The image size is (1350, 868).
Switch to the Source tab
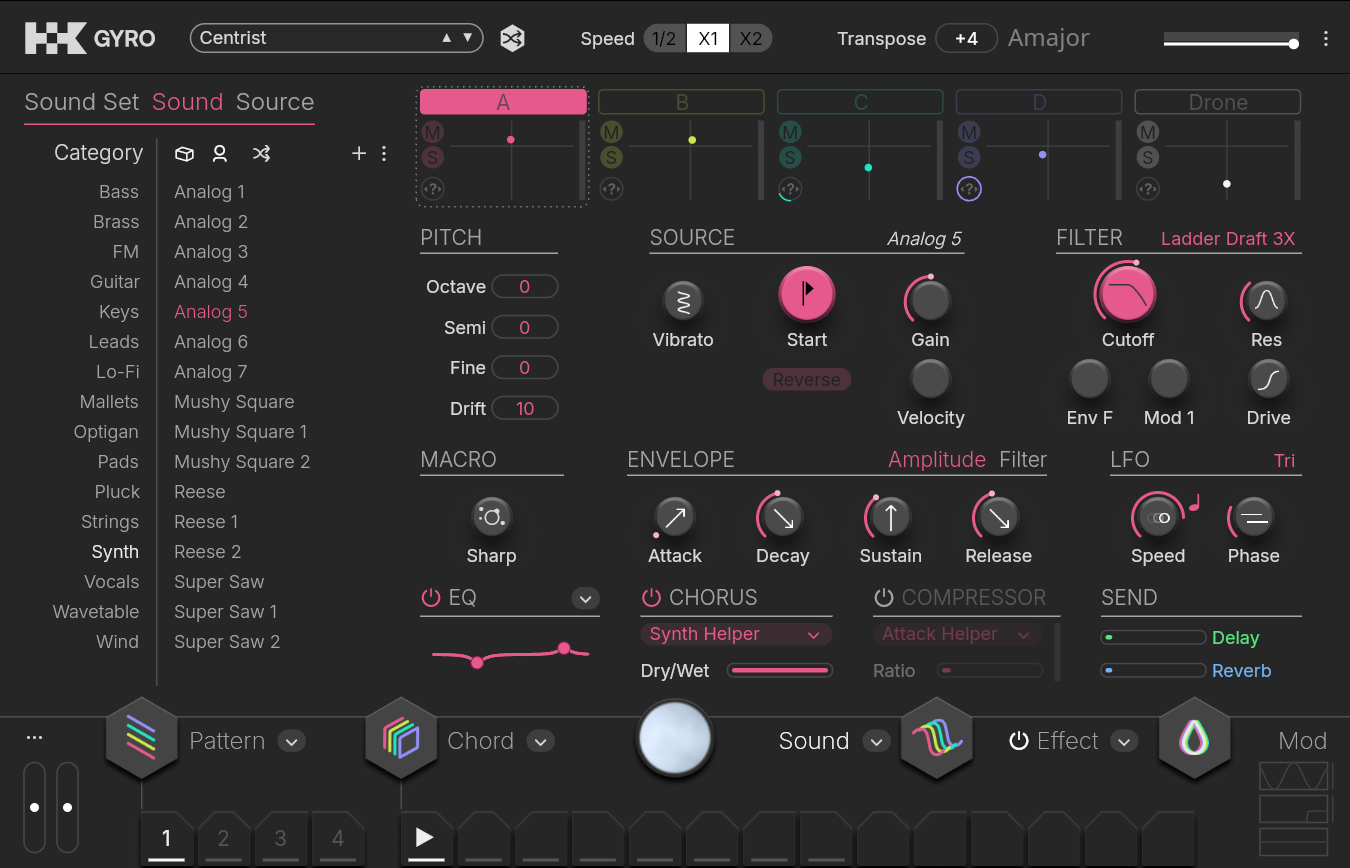click(x=274, y=102)
